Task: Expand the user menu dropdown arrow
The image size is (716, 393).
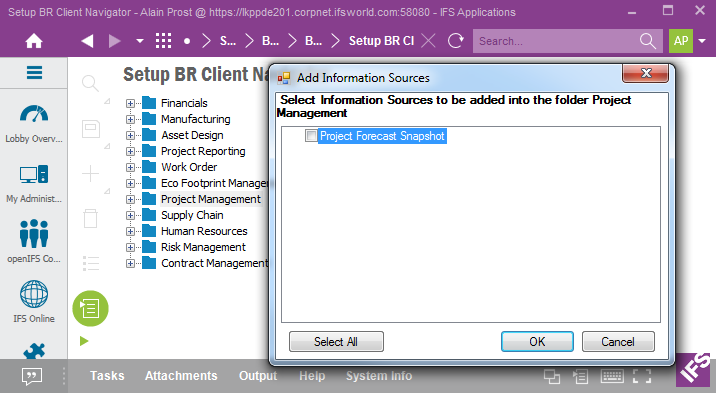Action: (702, 41)
